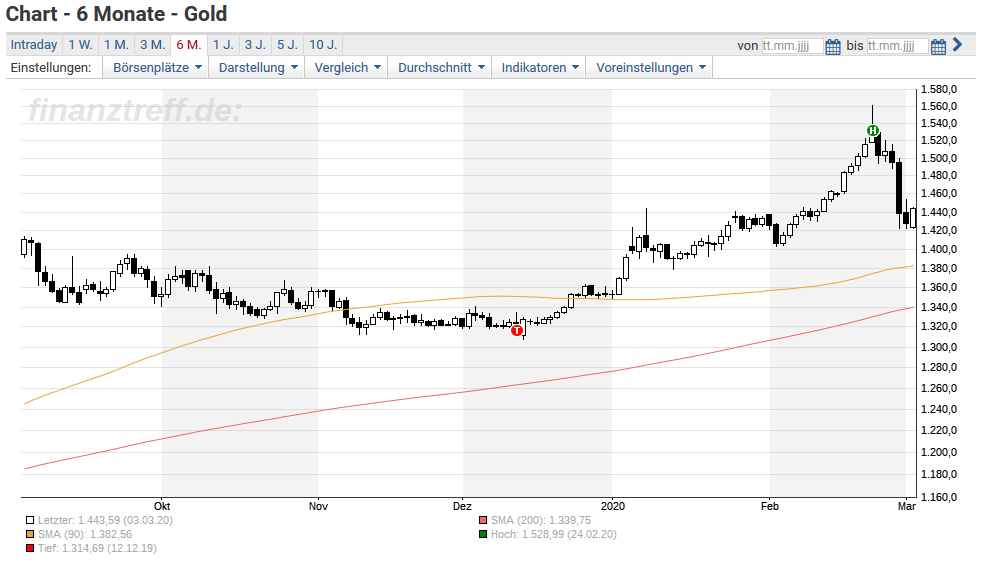Select the 3 J. time range tab

255,45
